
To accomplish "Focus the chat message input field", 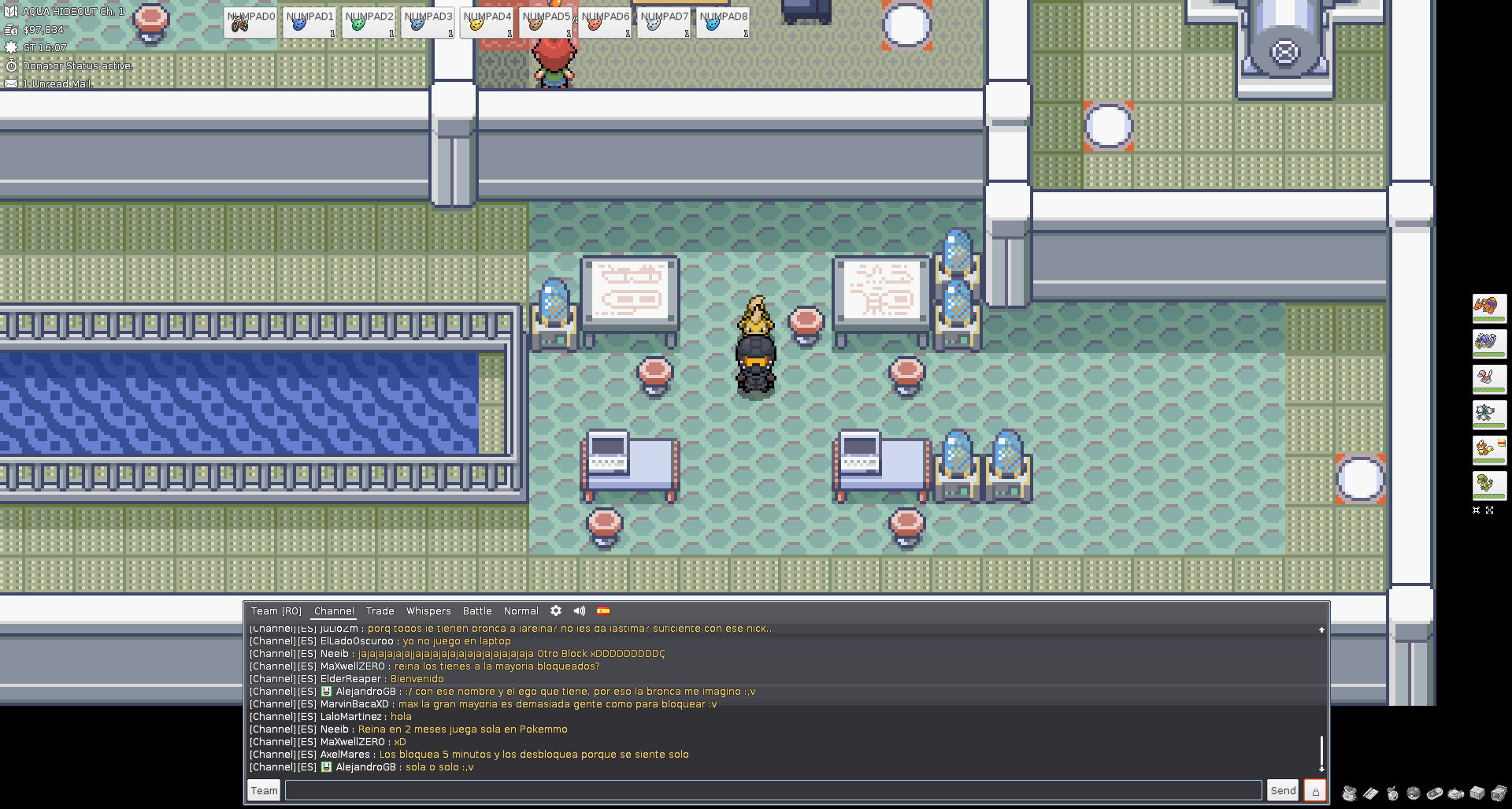I will coord(773,790).
